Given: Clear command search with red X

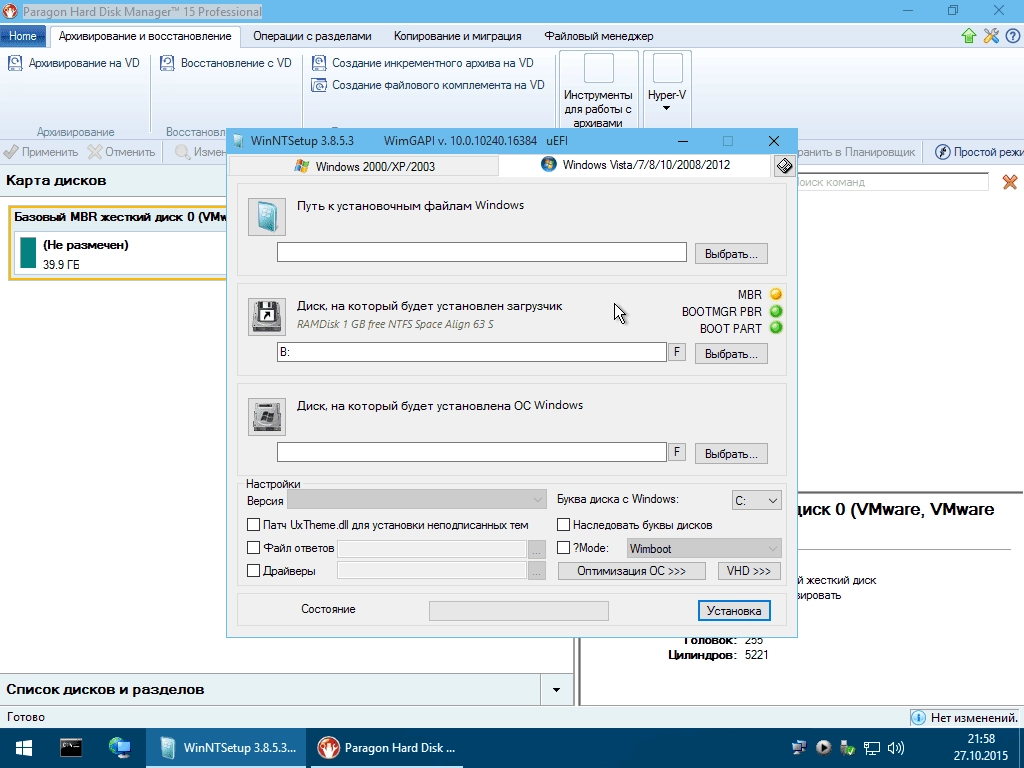Looking at the screenshot, I should point(1010,182).
